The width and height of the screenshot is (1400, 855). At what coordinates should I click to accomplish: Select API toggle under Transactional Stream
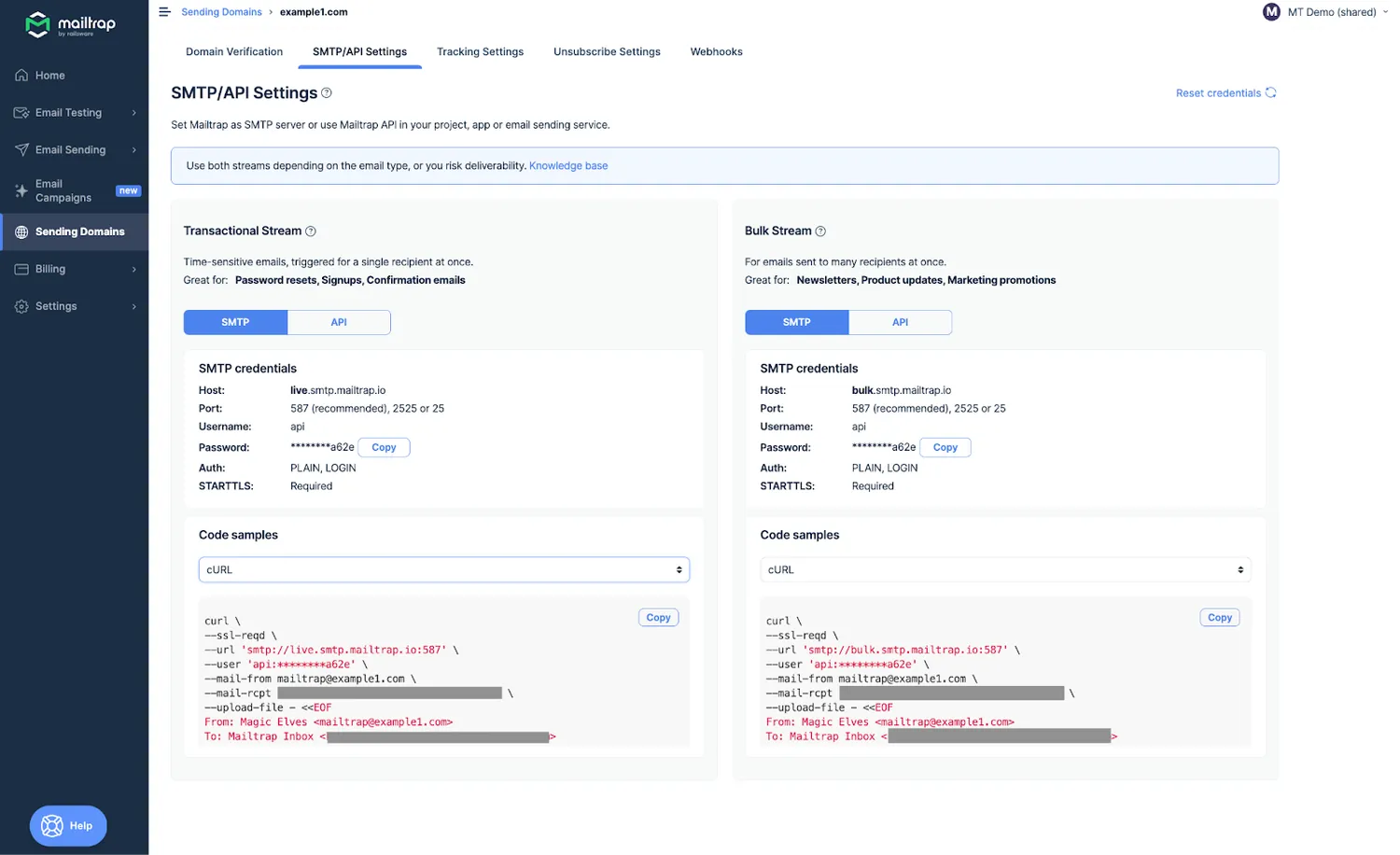pyautogui.click(x=339, y=323)
